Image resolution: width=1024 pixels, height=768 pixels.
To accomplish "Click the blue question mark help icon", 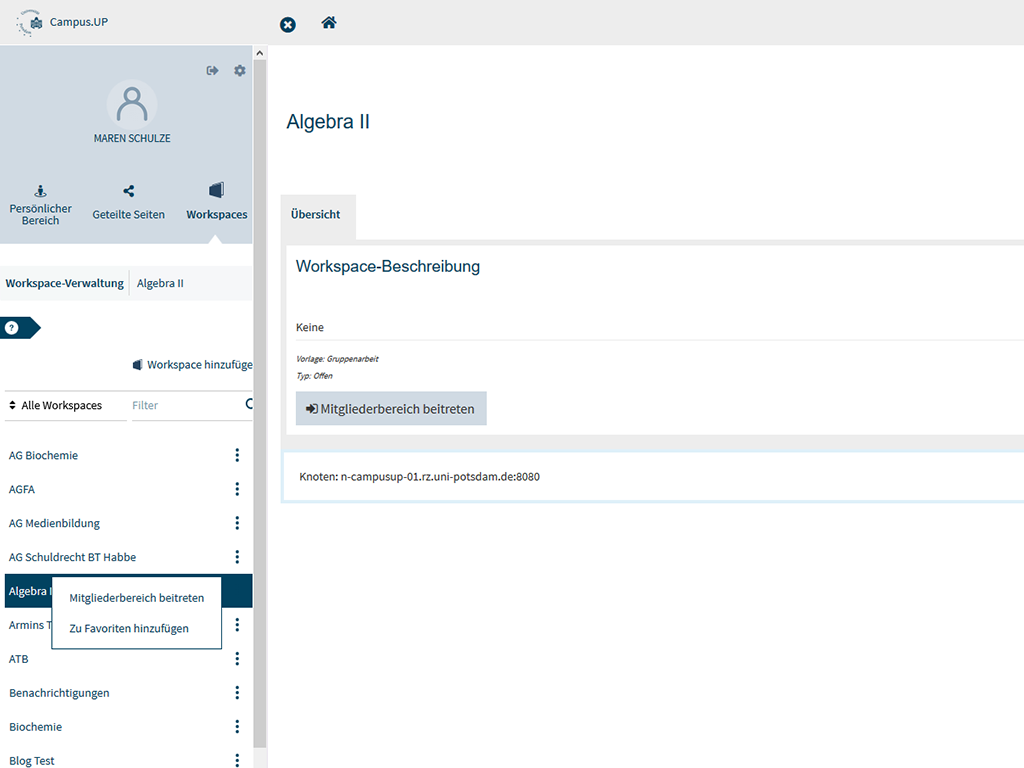I will pyautogui.click(x=12, y=328).
